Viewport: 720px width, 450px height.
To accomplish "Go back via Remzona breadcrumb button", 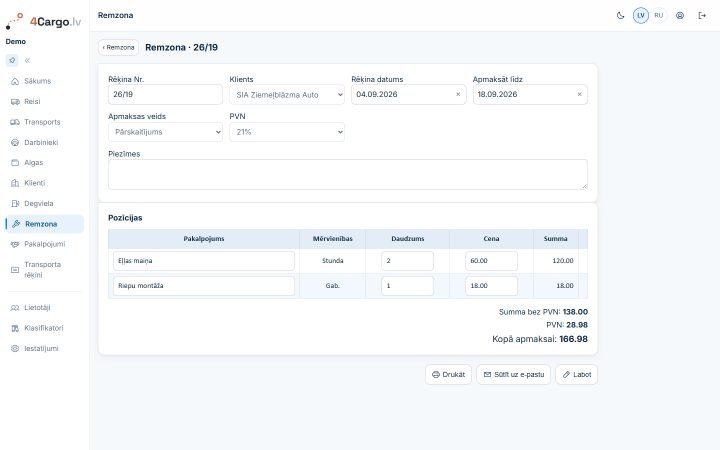I will tap(118, 47).
